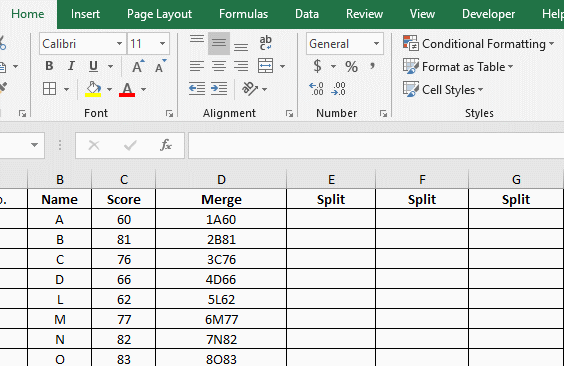
Task: Toggle Italic formatting
Action: pos(71,66)
